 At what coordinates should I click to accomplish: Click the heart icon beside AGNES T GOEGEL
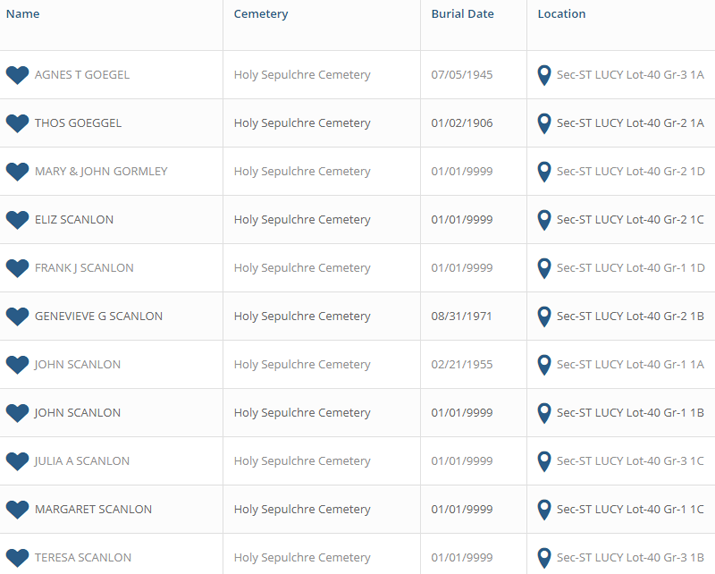[x=17, y=75]
